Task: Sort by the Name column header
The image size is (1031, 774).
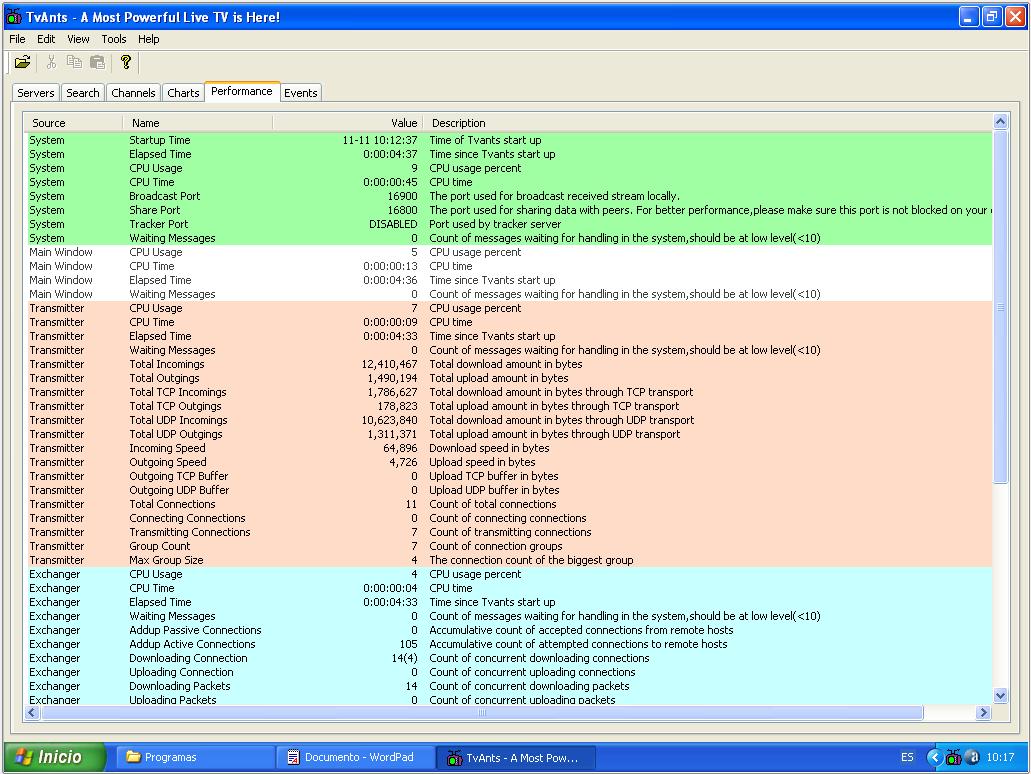Action: pos(198,123)
